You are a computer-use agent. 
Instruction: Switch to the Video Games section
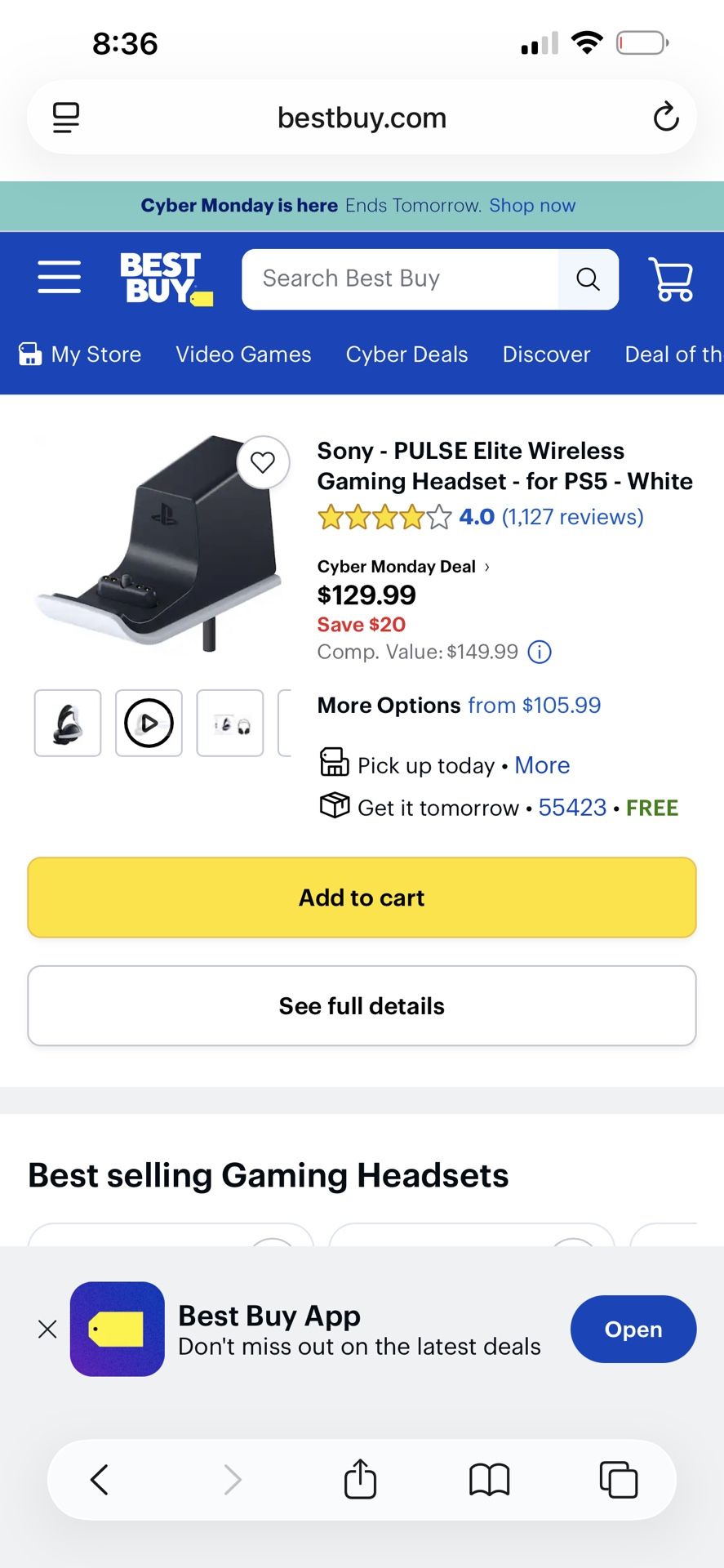click(242, 354)
